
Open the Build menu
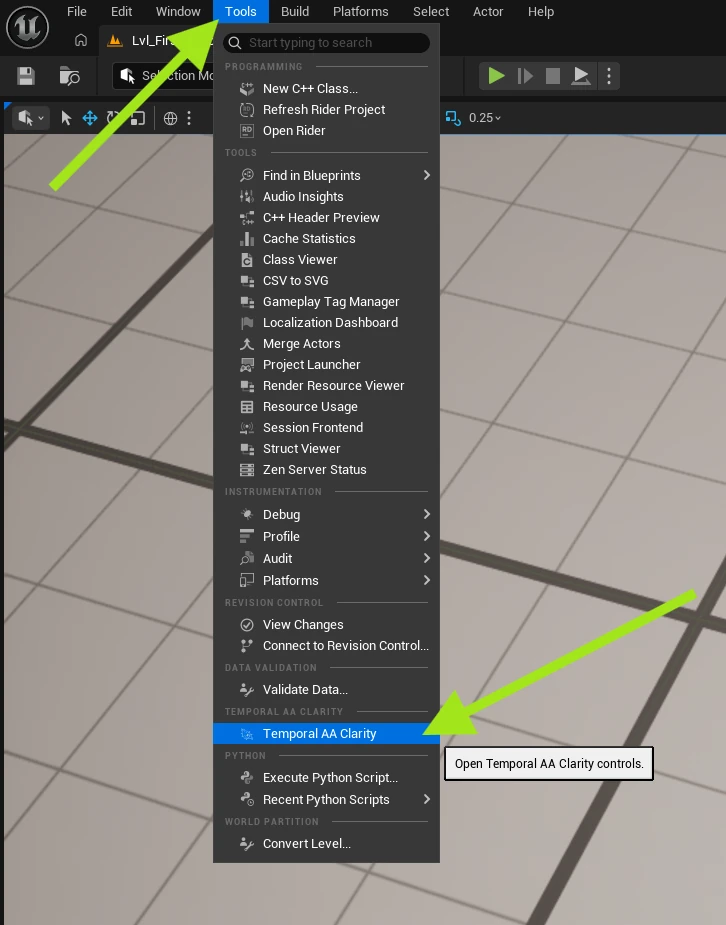click(295, 12)
